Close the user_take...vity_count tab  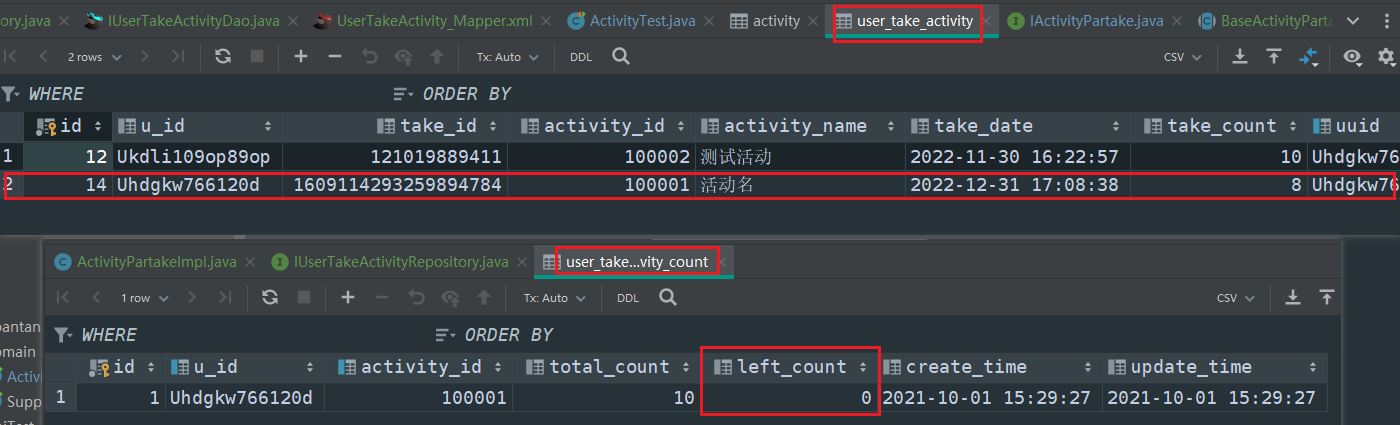pyautogui.click(x=724, y=262)
